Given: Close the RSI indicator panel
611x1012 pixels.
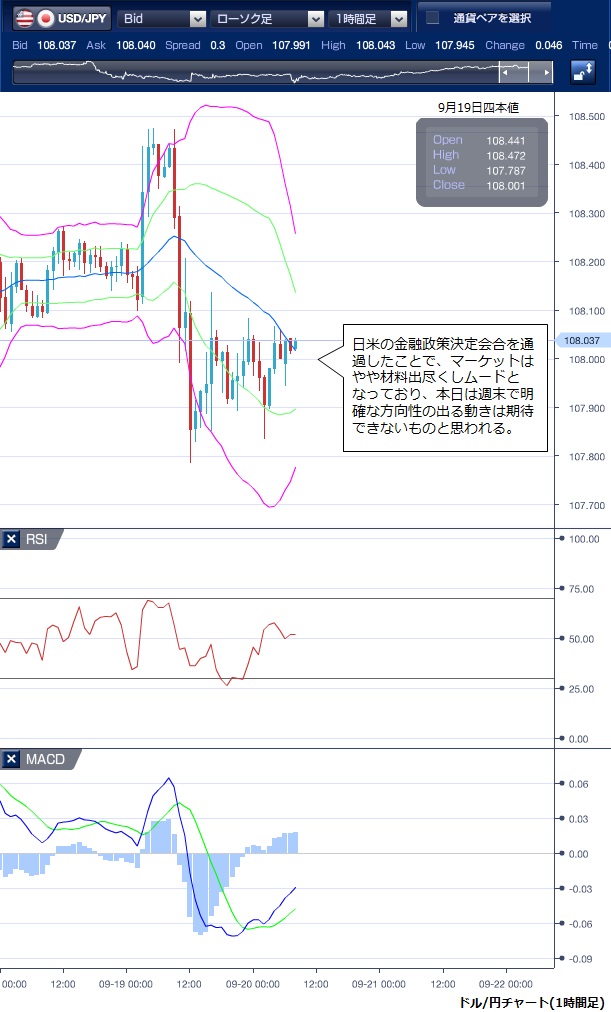Looking at the screenshot, I should [x=12, y=540].
